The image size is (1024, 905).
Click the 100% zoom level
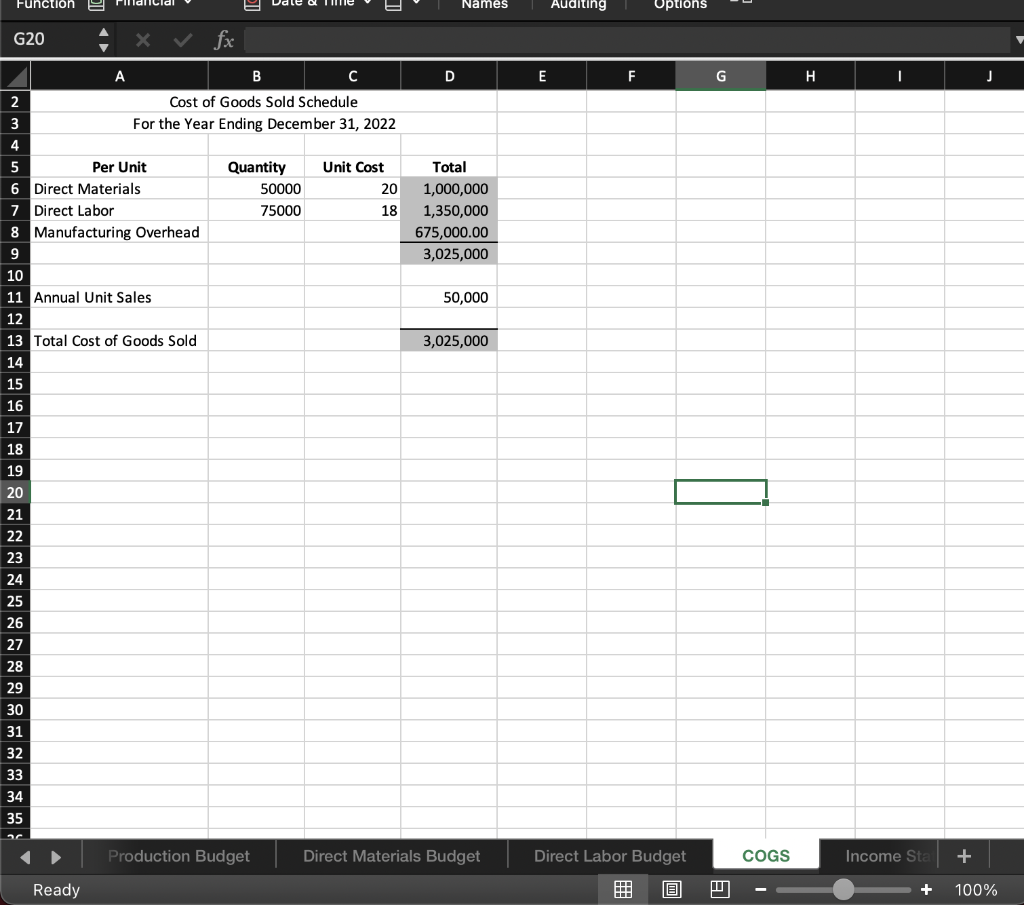pyautogui.click(x=976, y=889)
